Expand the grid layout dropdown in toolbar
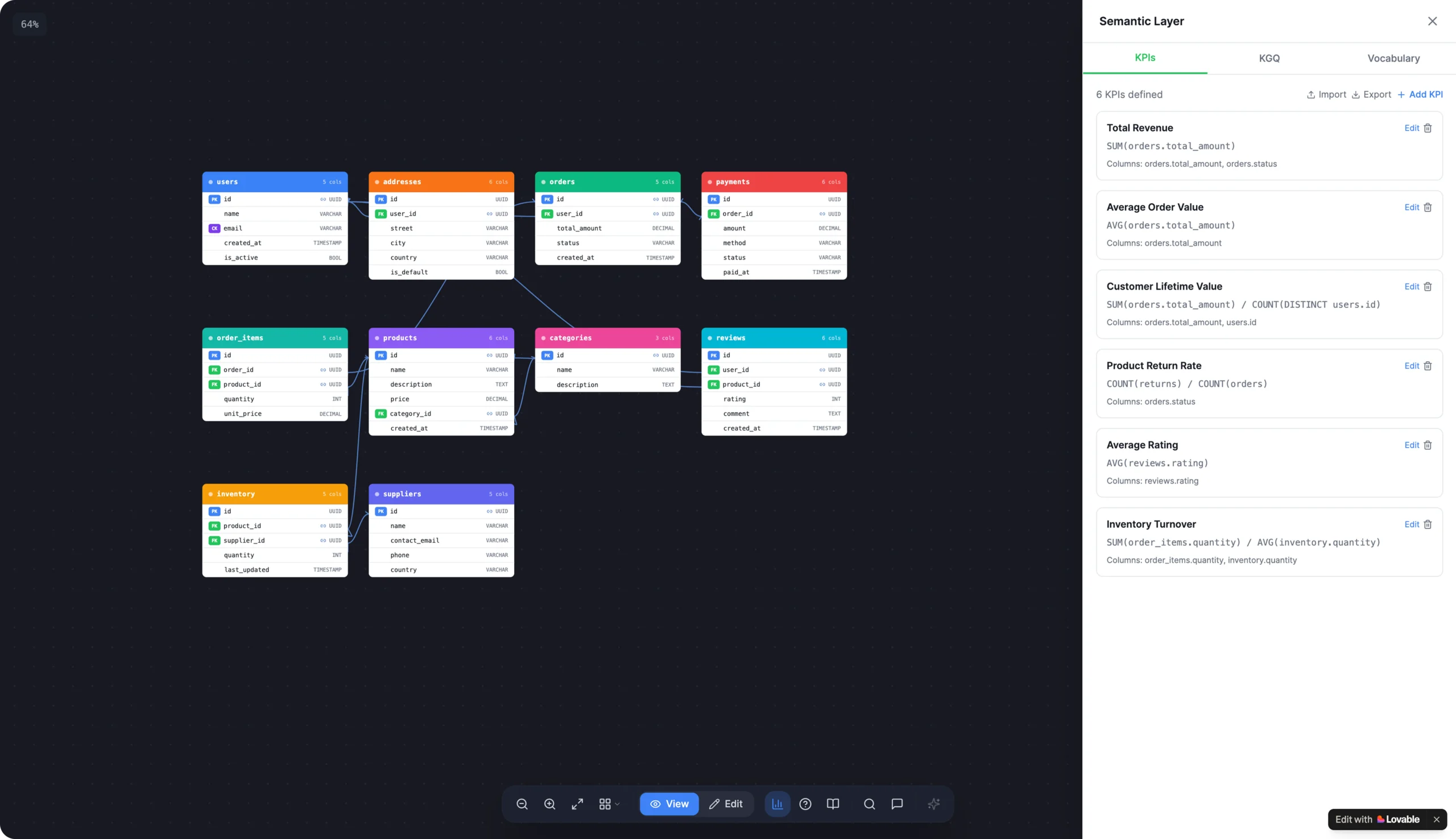Screen dimensions: 1456x839 (x=609, y=804)
